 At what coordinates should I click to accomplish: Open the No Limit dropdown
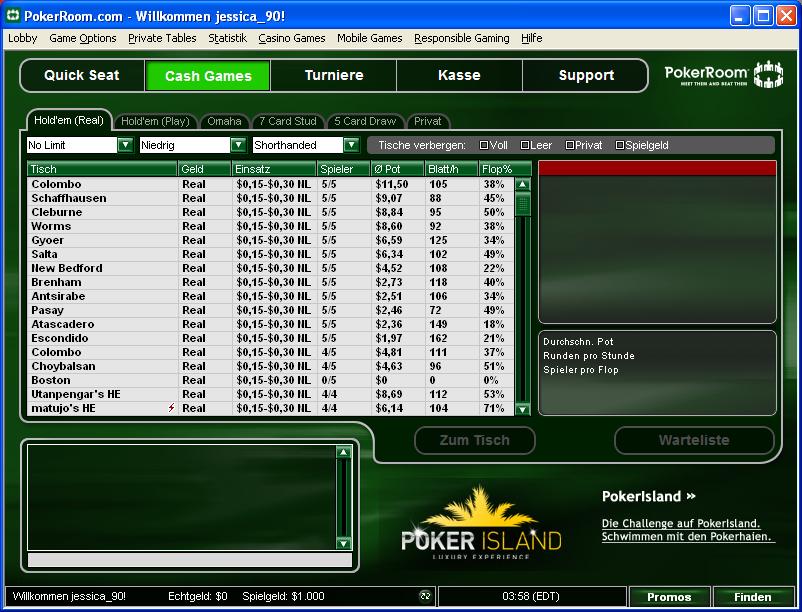click(125, 145)
